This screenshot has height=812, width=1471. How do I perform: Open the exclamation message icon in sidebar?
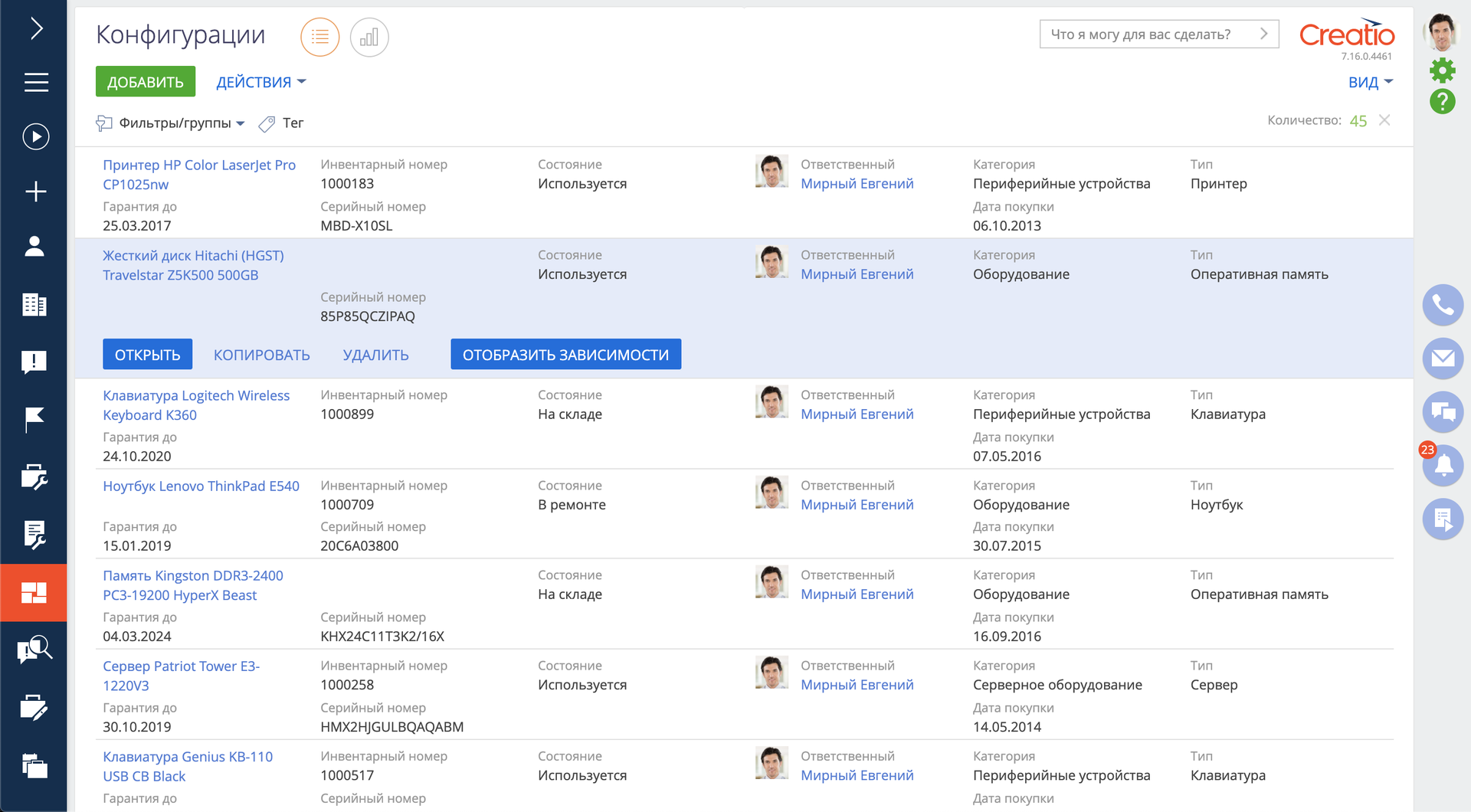34,362
